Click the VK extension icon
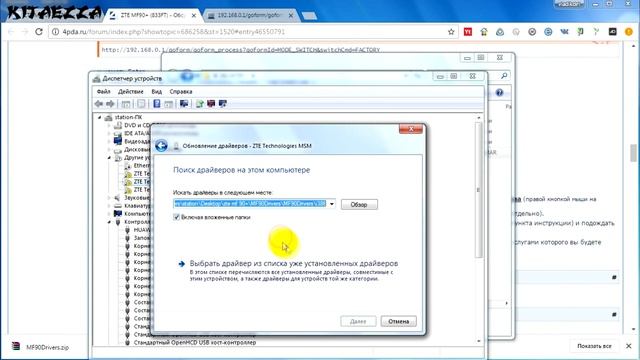This screenshot has height=360, width=640. [564, 31]
